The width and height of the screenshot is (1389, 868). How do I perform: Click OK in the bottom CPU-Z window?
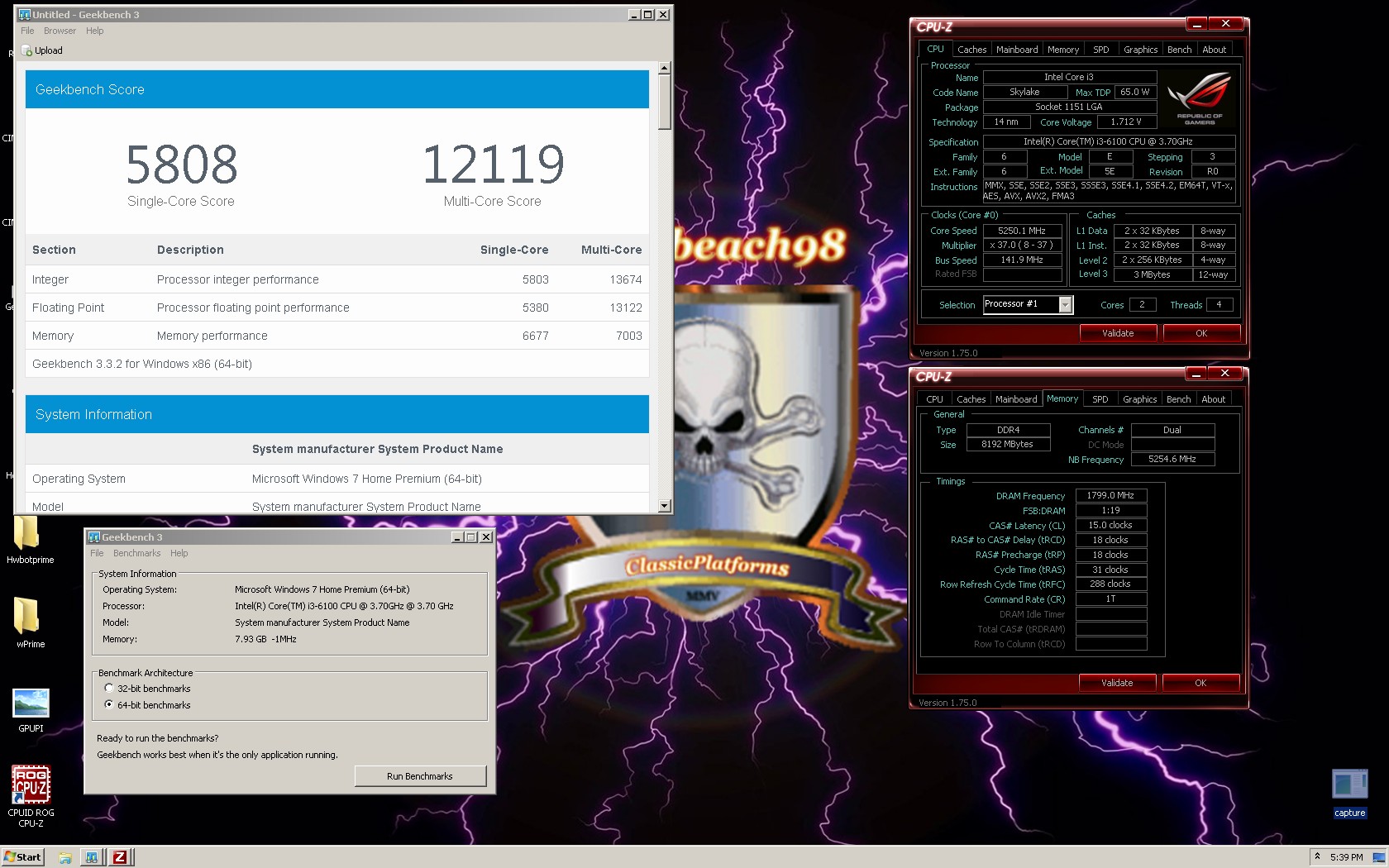coord(1200,683)
